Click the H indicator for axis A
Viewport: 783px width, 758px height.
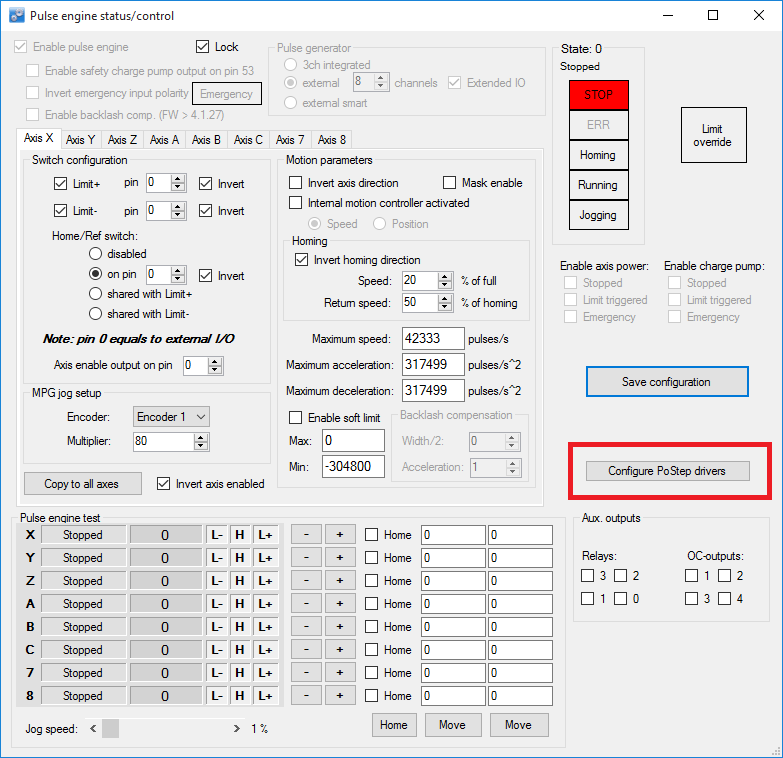(x=240, y=603)
